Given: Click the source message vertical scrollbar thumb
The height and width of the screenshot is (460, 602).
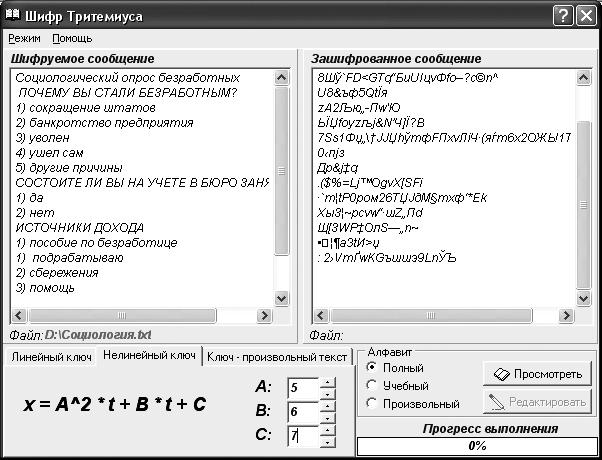Looking at the screenshot, I should (x=281, y=171).
